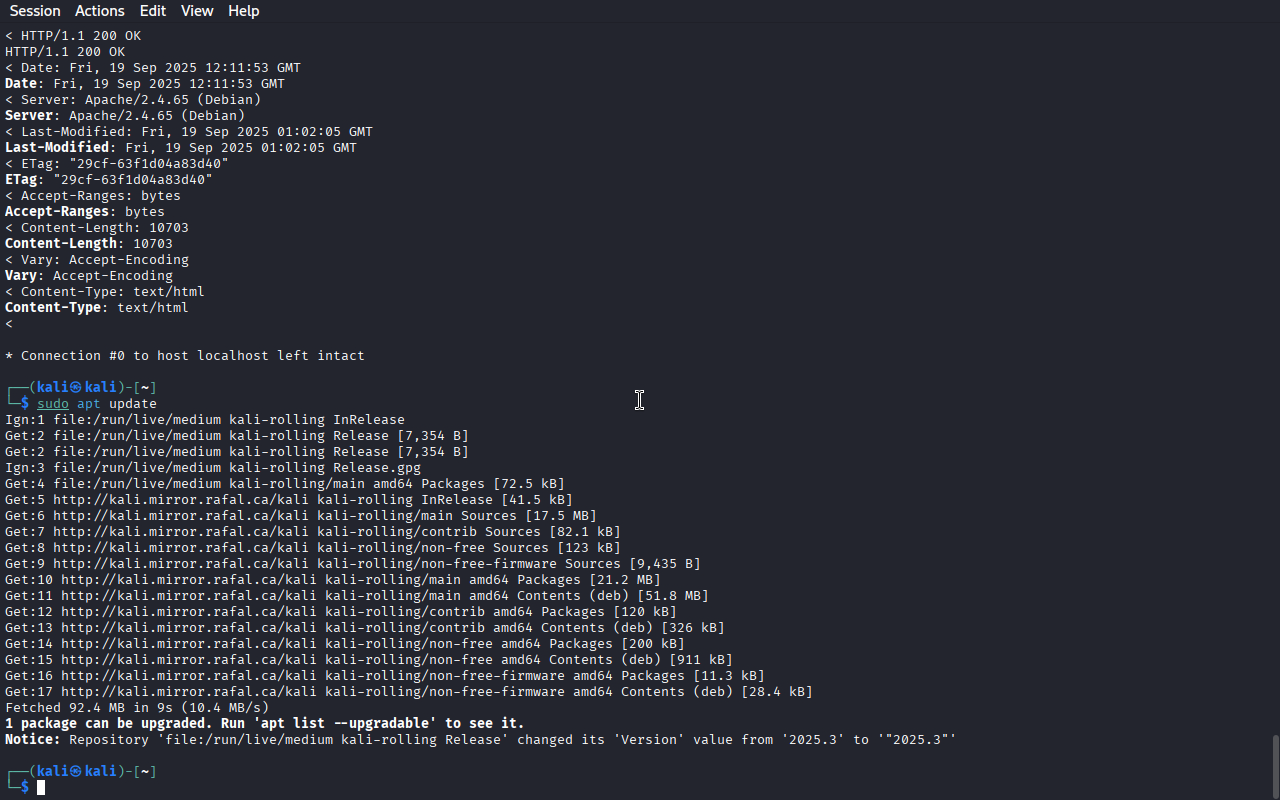This screenshot has width=1280, height=800.
Task: Click the 'Connection #0 to host localhost' line
Action: pos(185,356)
